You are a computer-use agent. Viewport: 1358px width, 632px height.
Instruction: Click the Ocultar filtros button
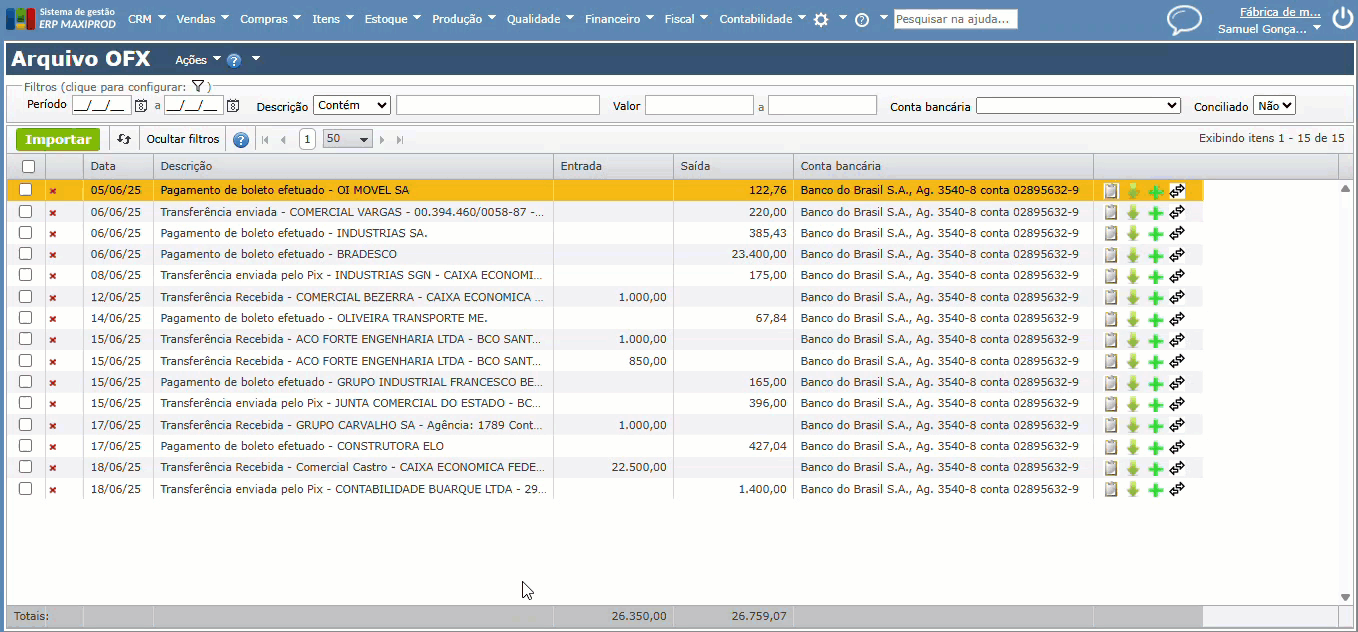click(x=183, y=140)
